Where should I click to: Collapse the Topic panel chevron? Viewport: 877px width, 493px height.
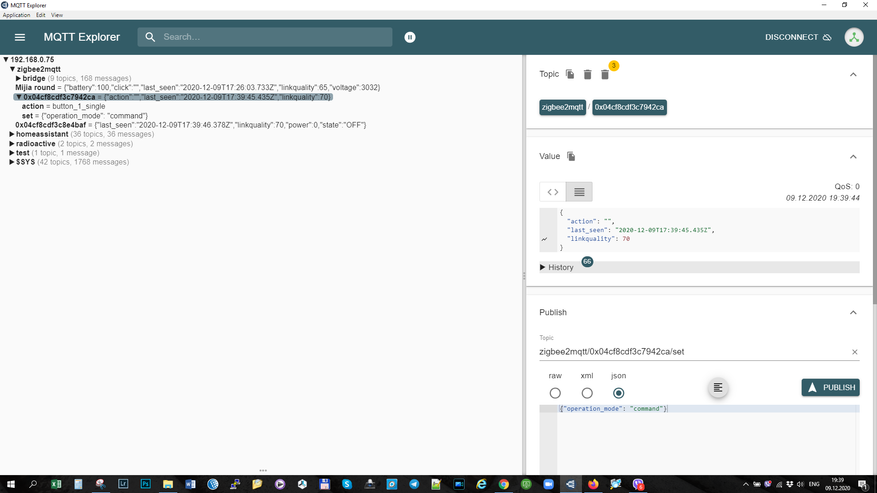pyautogui.click(x=853, y=74)
